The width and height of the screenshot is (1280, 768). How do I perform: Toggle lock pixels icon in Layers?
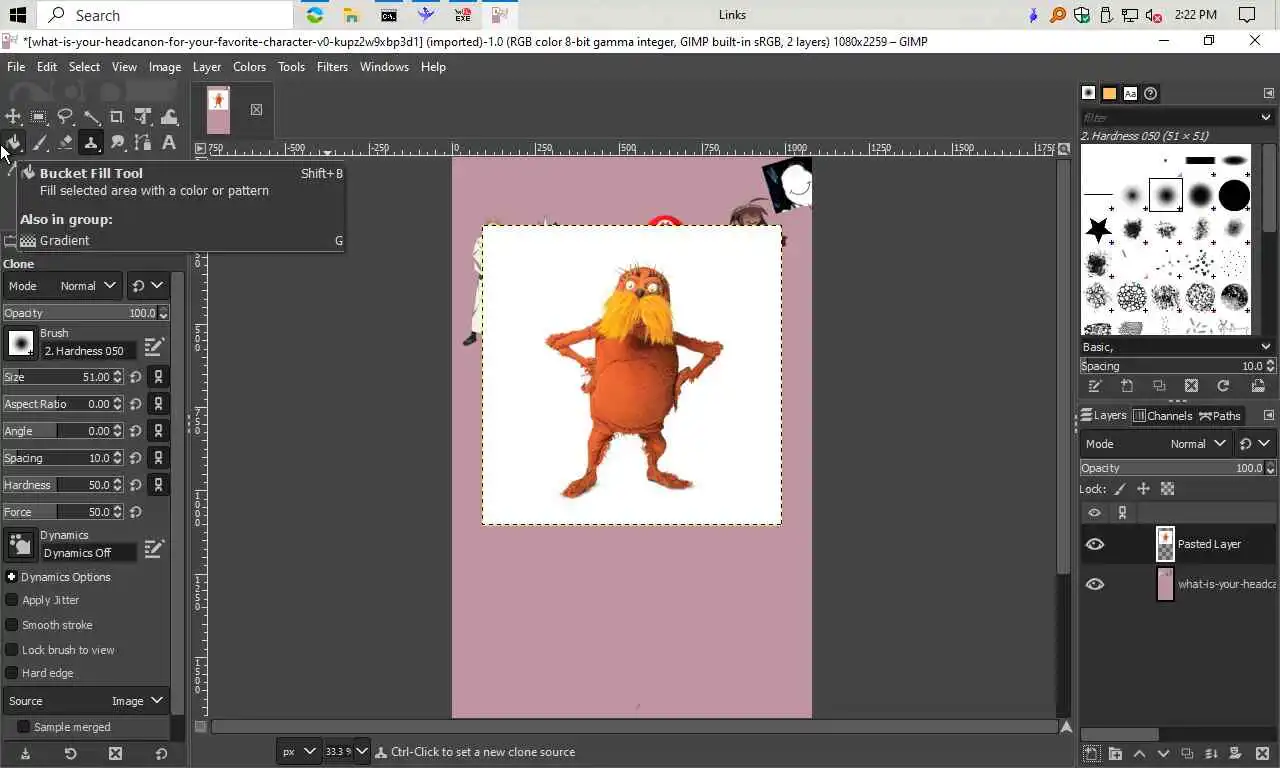pyautogui.click(x=1120, y=489)
